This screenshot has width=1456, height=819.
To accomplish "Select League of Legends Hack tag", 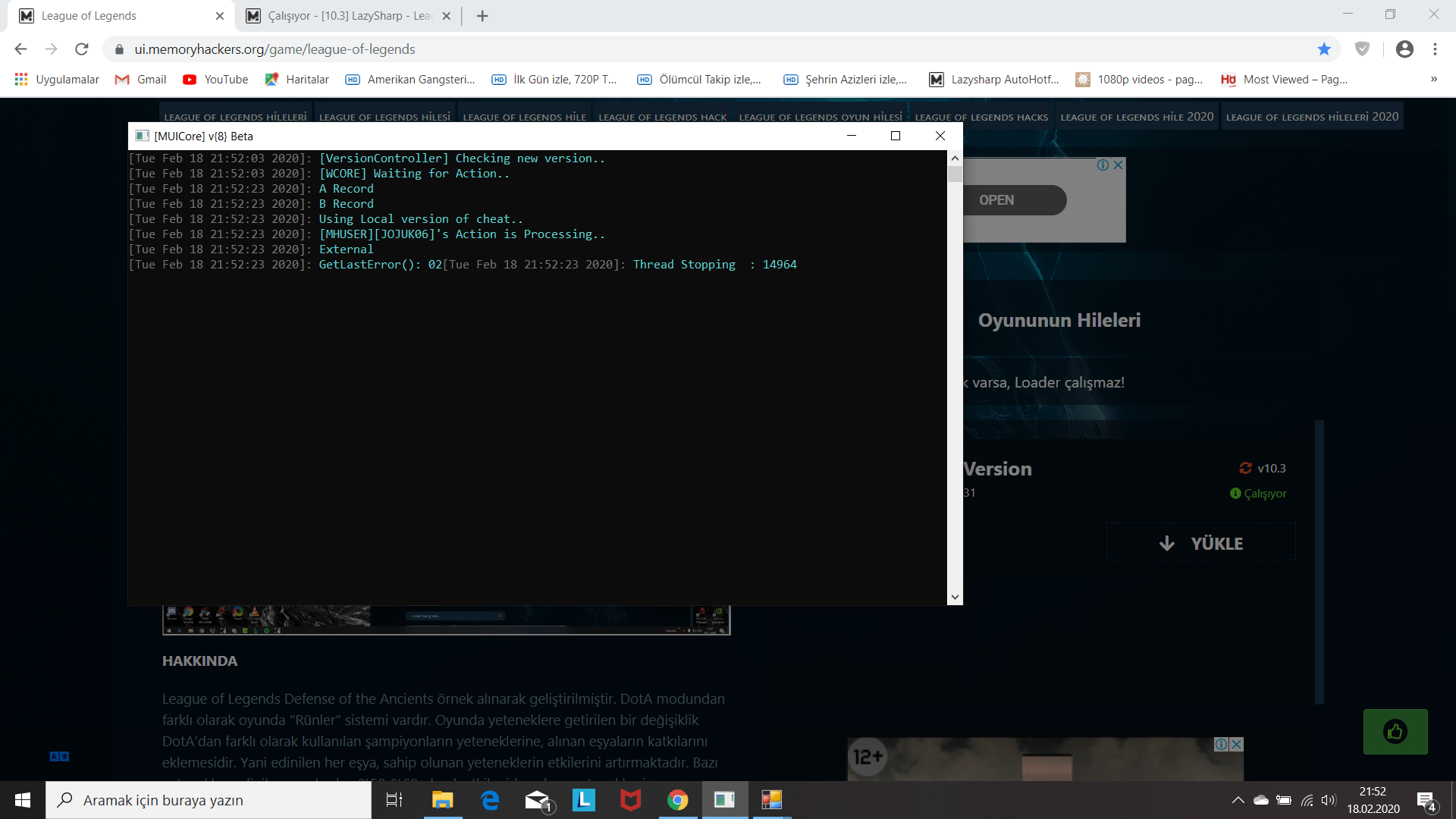I will (662, 117).
